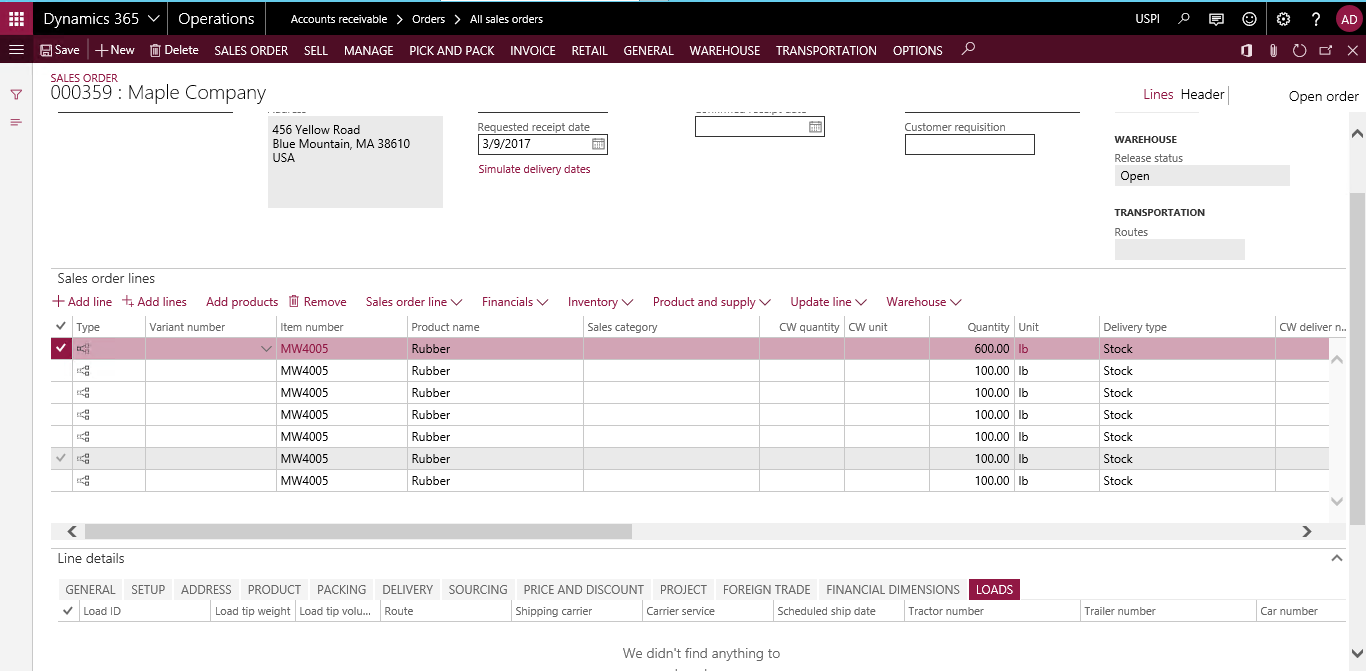Open the Financials dropdown menu
Image resolution: width=1366 pixels, height=671 pixels.
tap(515, 301)
